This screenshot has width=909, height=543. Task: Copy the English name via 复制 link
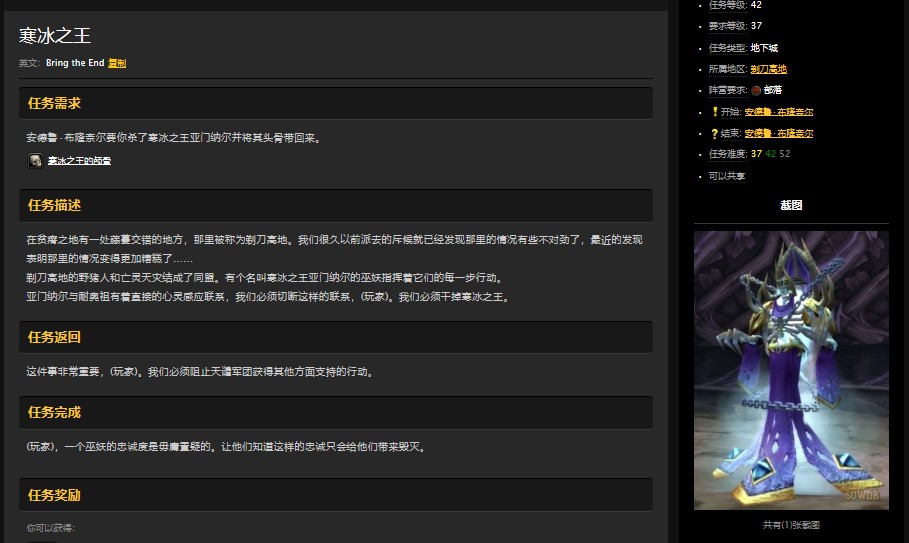point(117,63)
